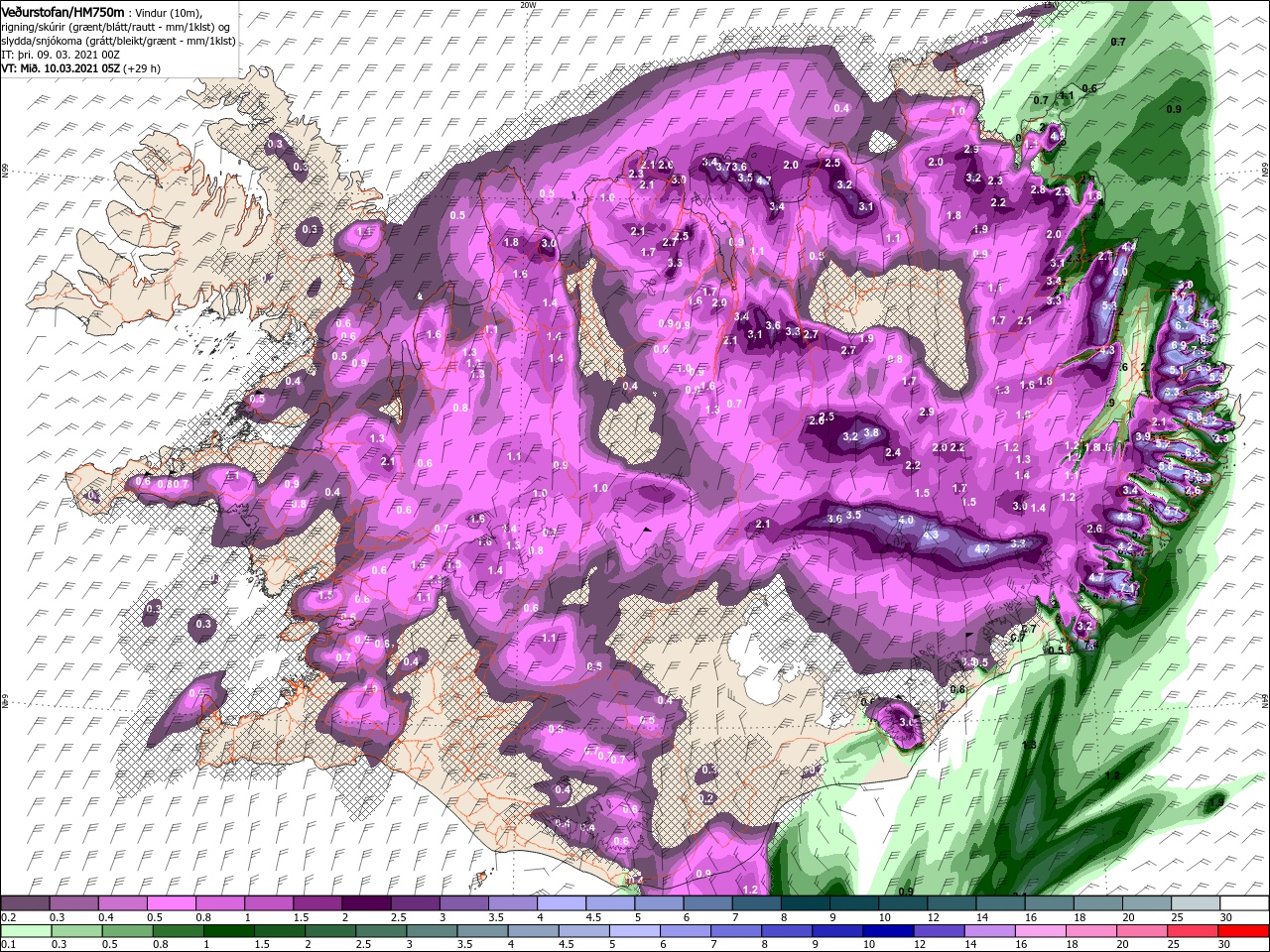Click the Veðurstofan/HM750m map title

coord(63,13)
